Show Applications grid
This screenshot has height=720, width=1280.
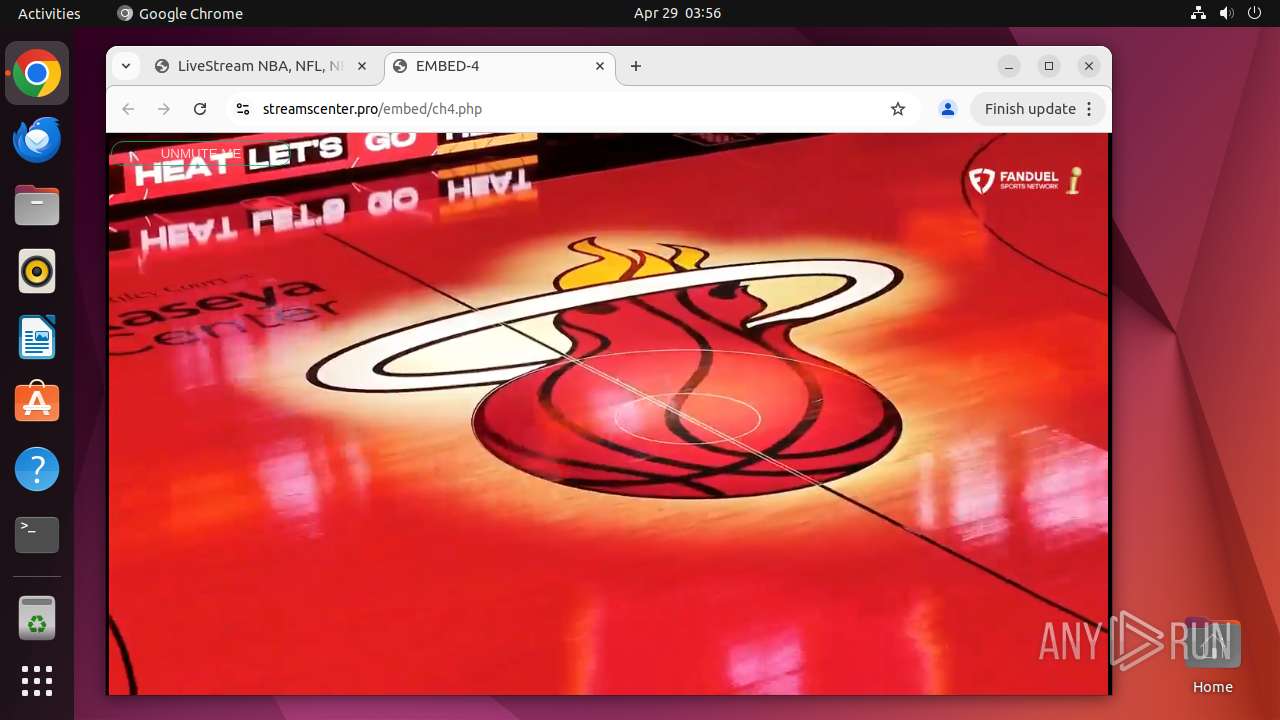[37, 681]
